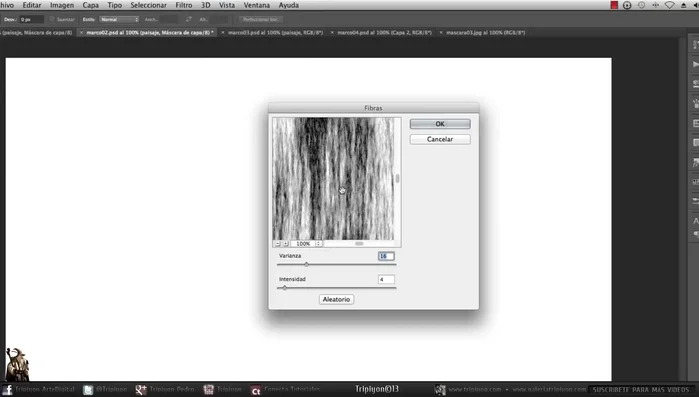The height and width of the screenshot is (397, 699).
Task: Click the Aleatorio randomize button
Action: point(337,299)
